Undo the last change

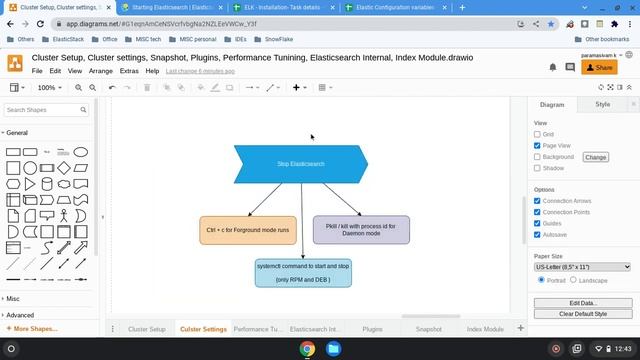point(112,88)
